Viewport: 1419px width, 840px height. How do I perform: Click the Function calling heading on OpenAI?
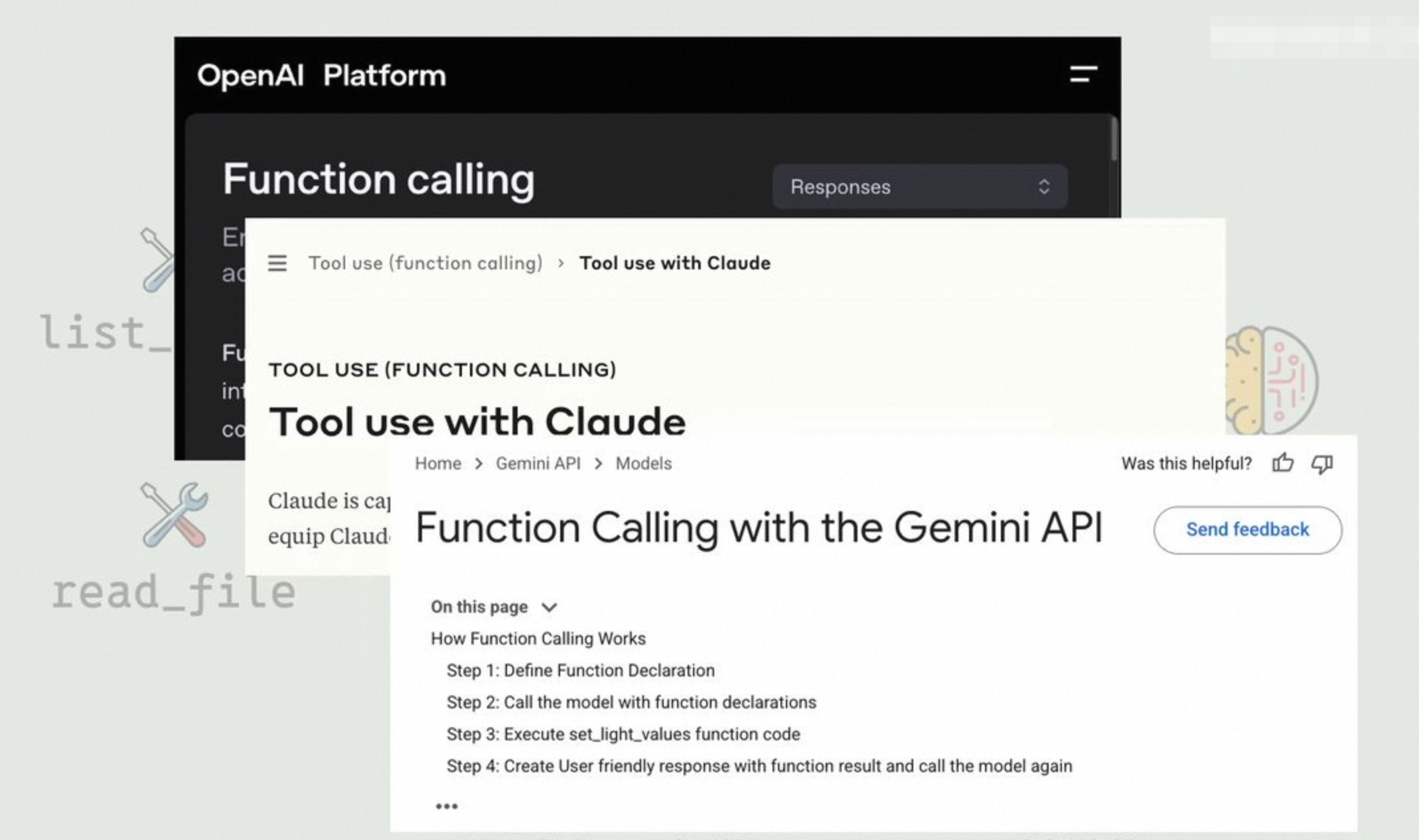(379, 179)
